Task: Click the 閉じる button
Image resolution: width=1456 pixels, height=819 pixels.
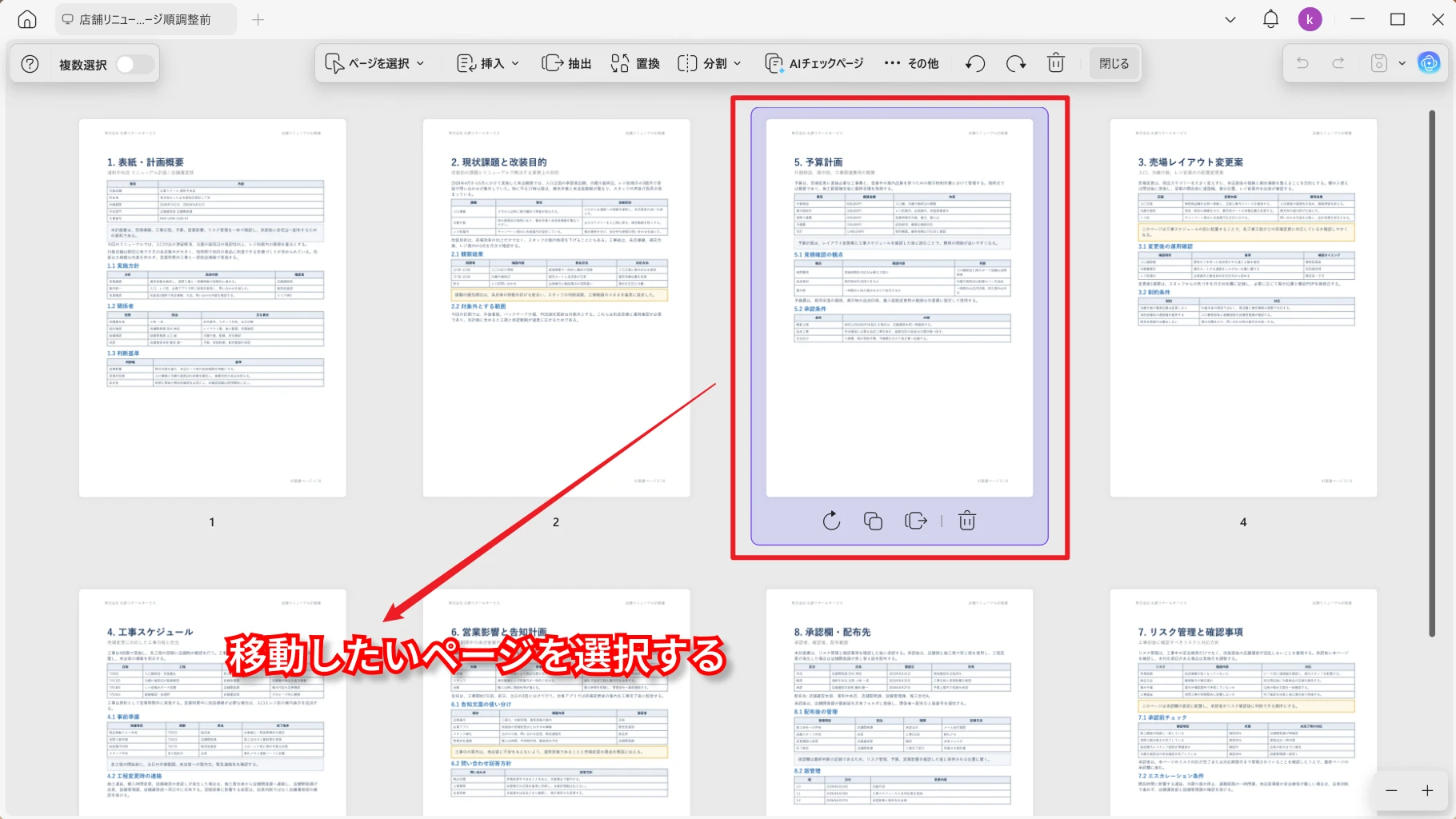Action: (x=1114, y=63)
